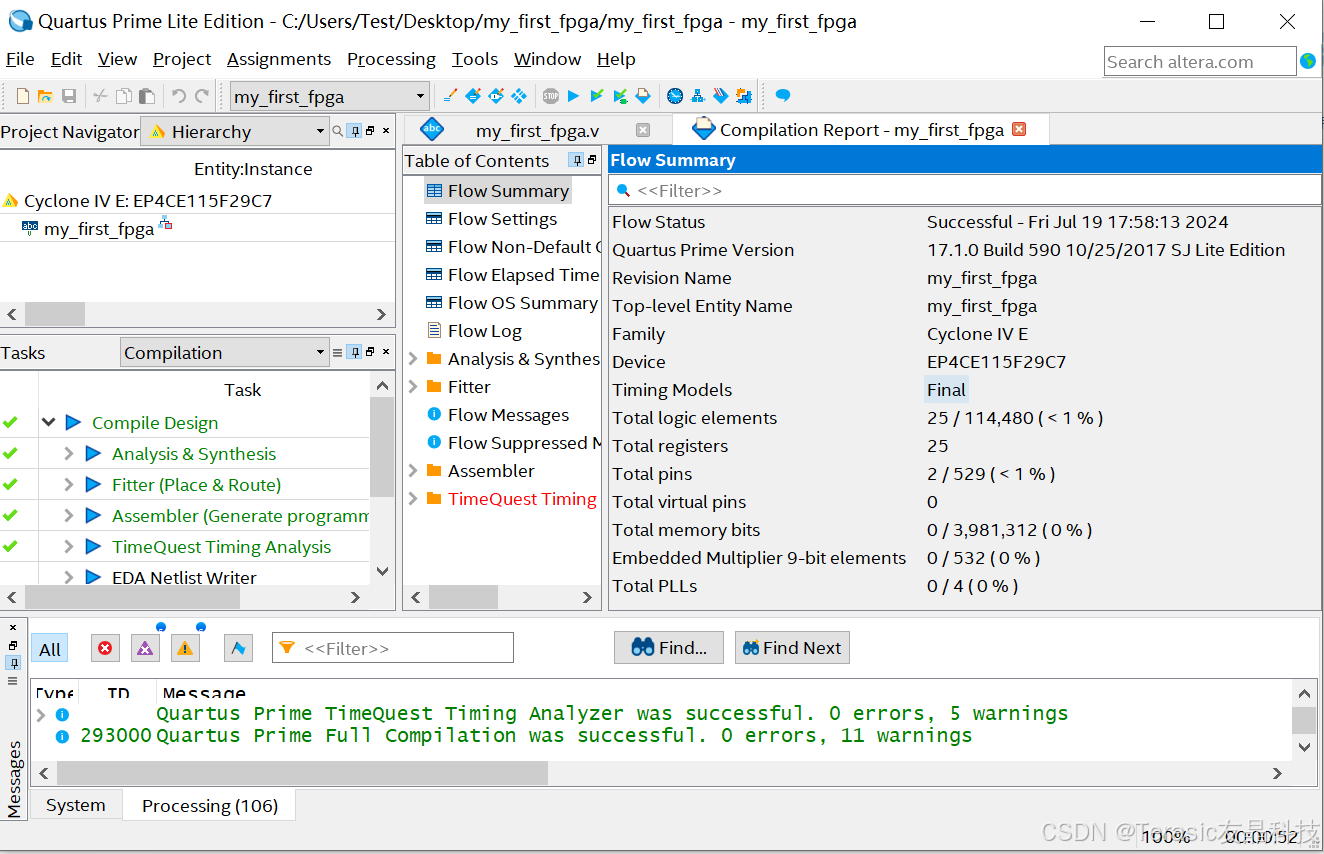The image size is (1324, 854).
Task: Expand the Assembler folder in Table of Contents
Action: pyautogui.click(x=413, y=470)
